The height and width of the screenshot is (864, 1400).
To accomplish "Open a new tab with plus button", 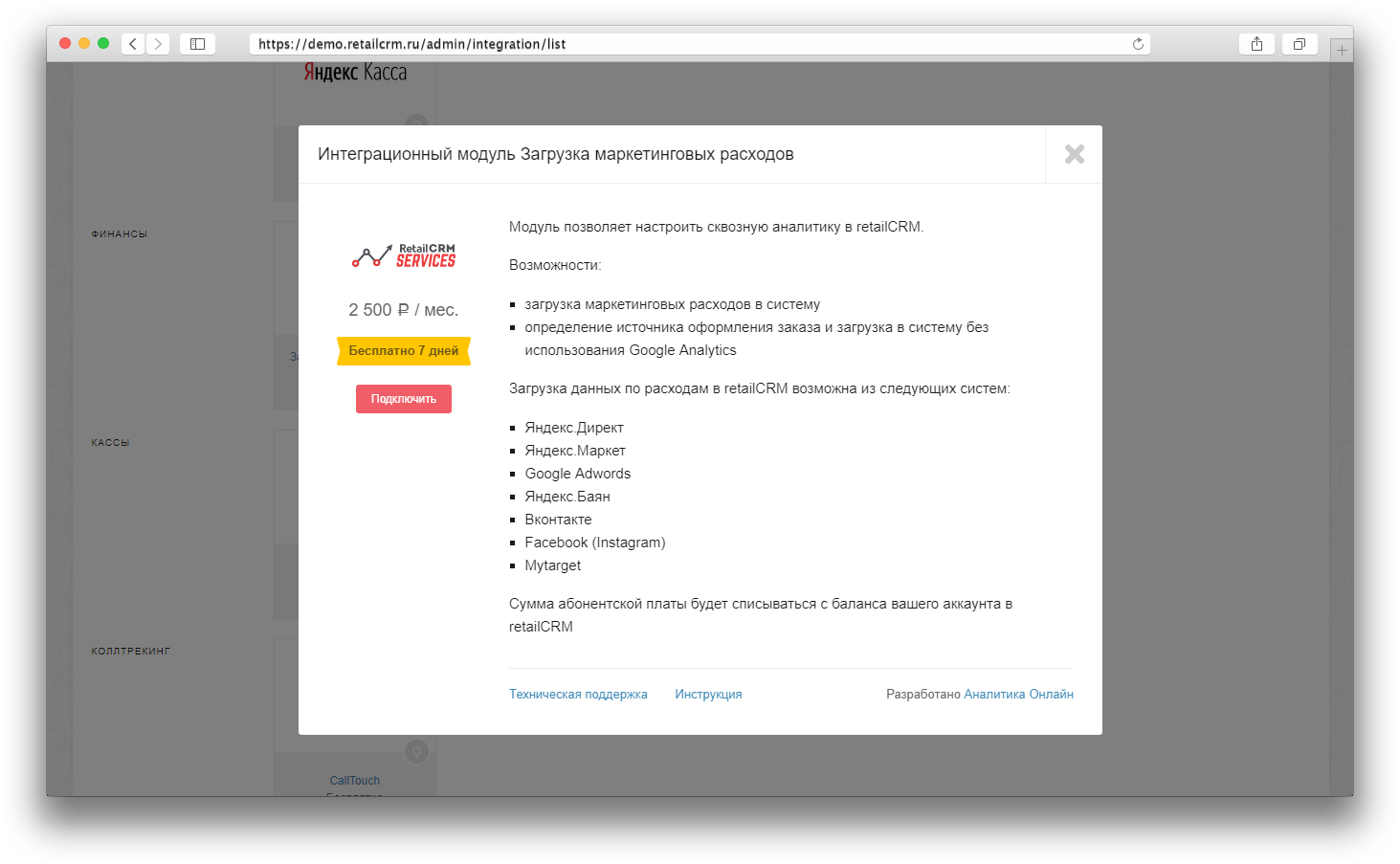I will (x=1342, y=50).
